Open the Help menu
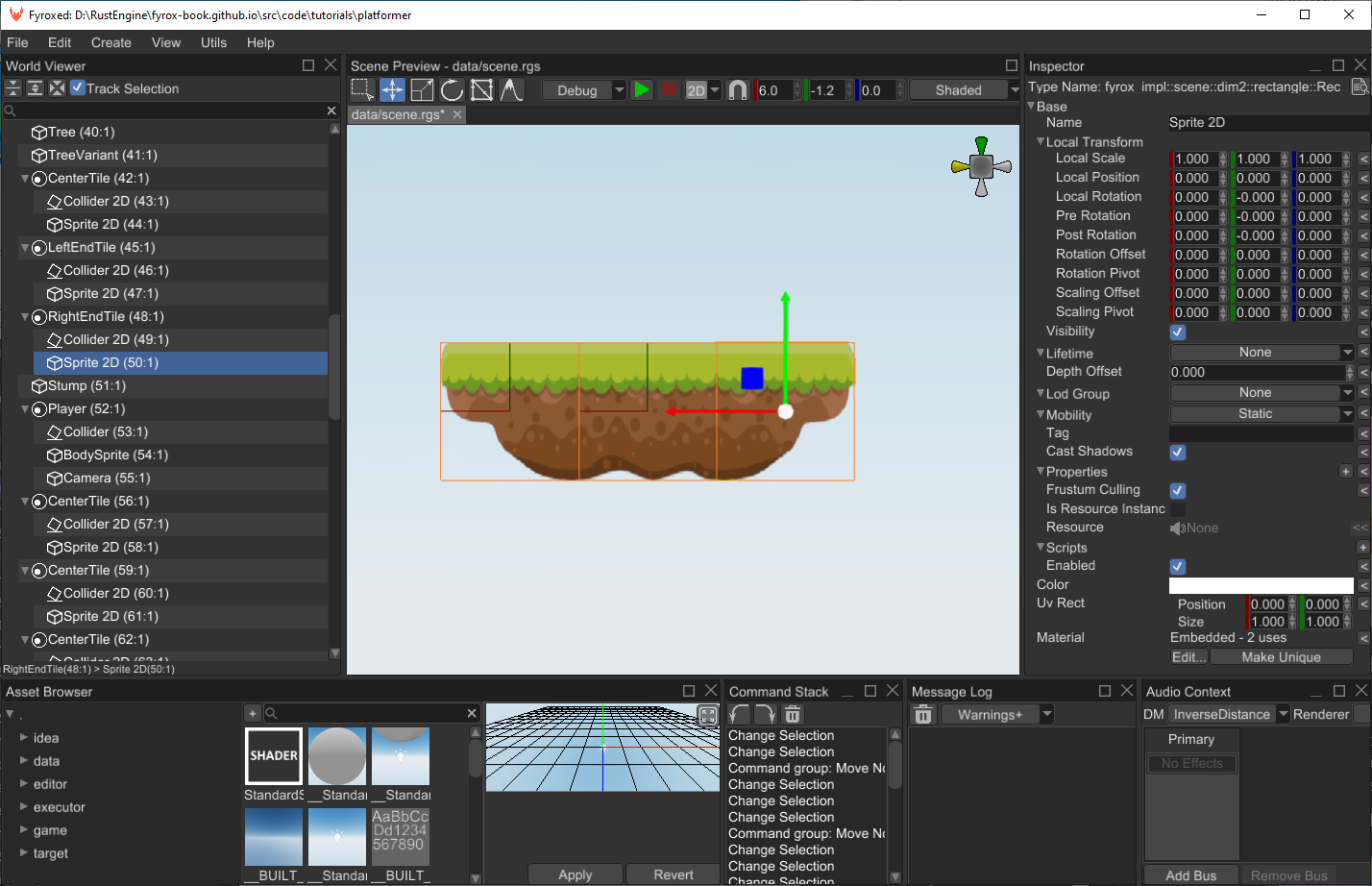Image resolution: width=1372 pixels, height=886 pixels. click(260, 42)
